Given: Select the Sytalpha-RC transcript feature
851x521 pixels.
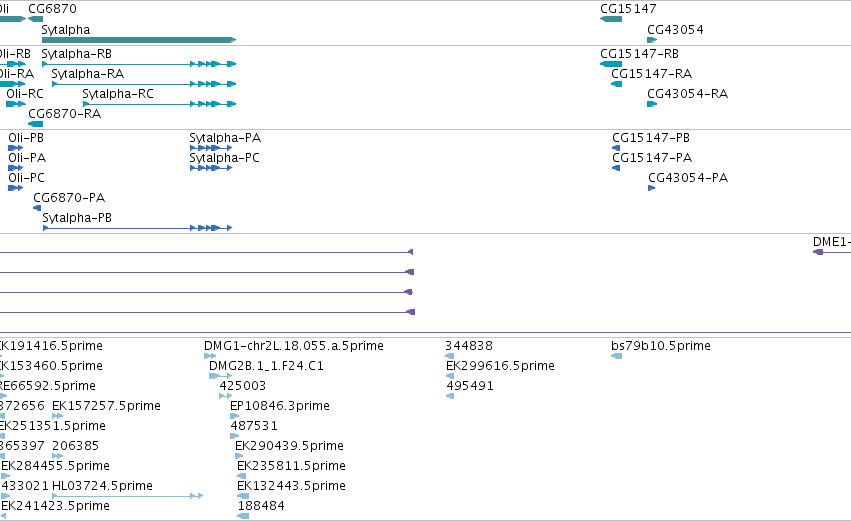Looking at the screenshot, I should (x=160, y=104).
